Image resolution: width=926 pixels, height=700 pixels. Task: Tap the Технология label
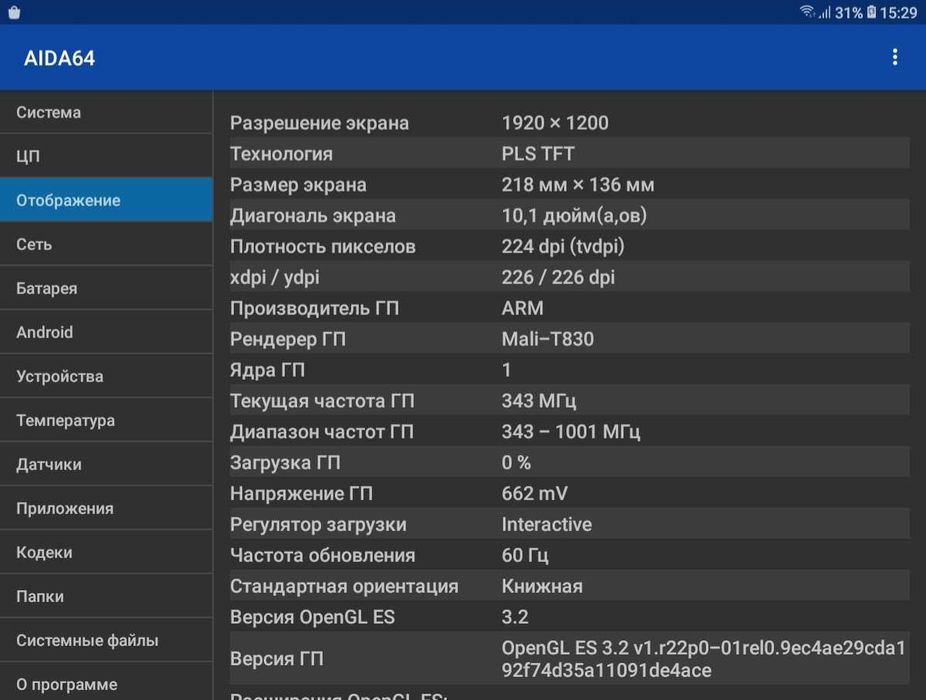(x=281, y=154)
